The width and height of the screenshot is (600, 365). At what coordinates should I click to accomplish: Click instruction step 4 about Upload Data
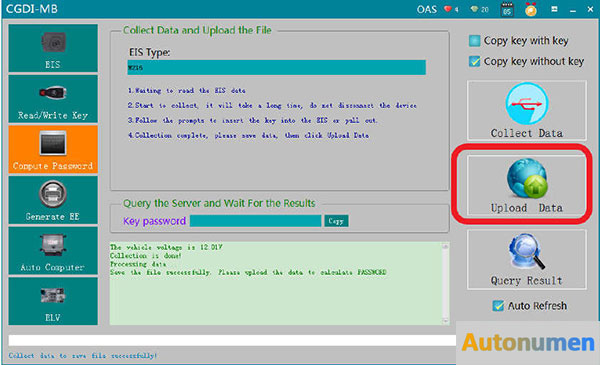(248, 135)
